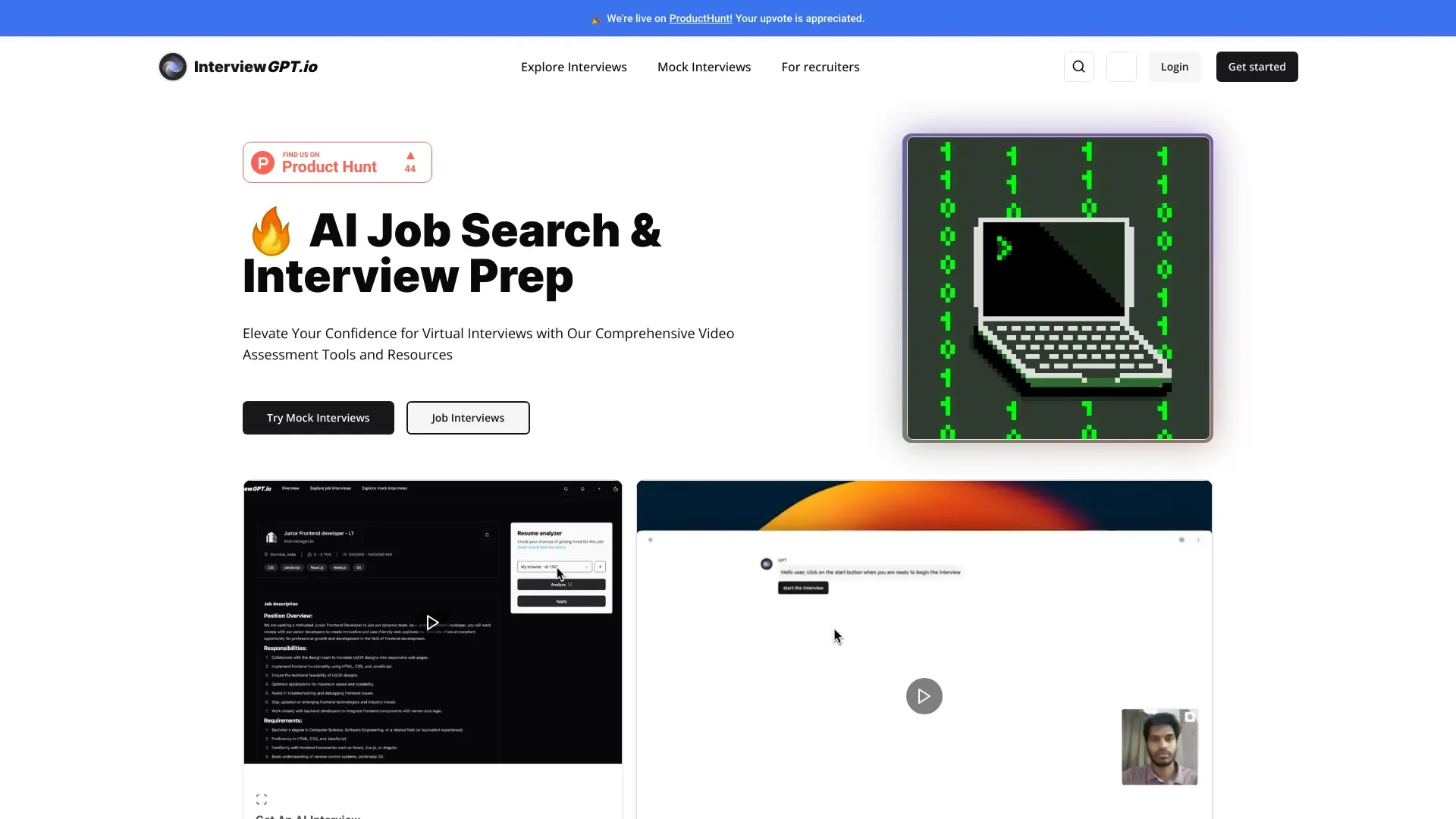
Task: Click the play button on right video
Action: [x=924, y=696]
